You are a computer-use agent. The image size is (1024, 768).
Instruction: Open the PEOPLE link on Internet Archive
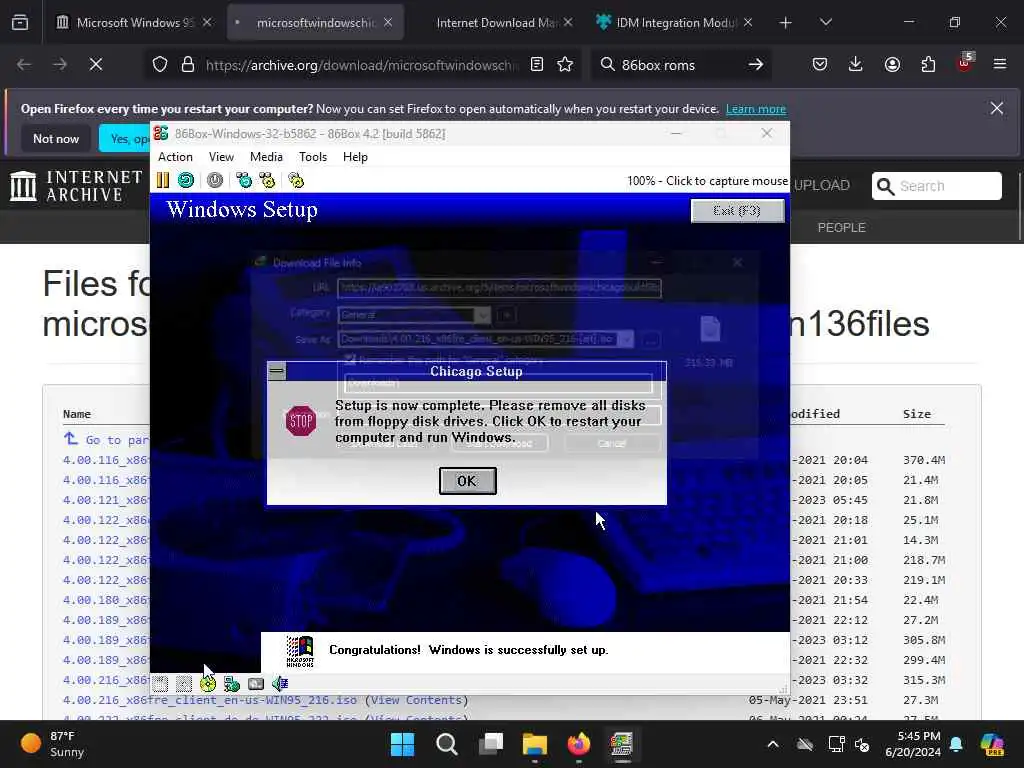(x=841, y=227)
